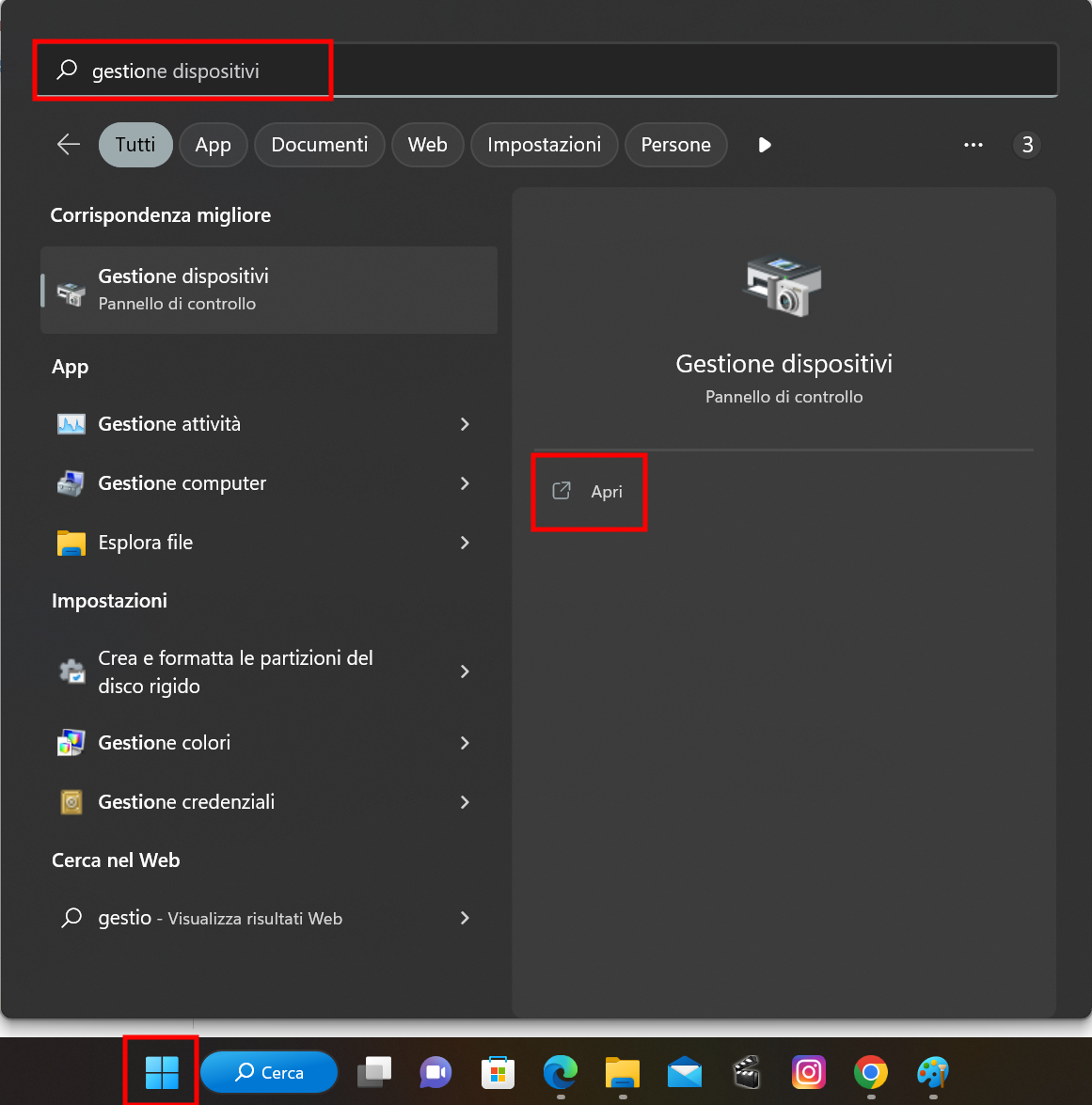
Task: Open the Mail app from the taskbar
Action: point(684,1073)
